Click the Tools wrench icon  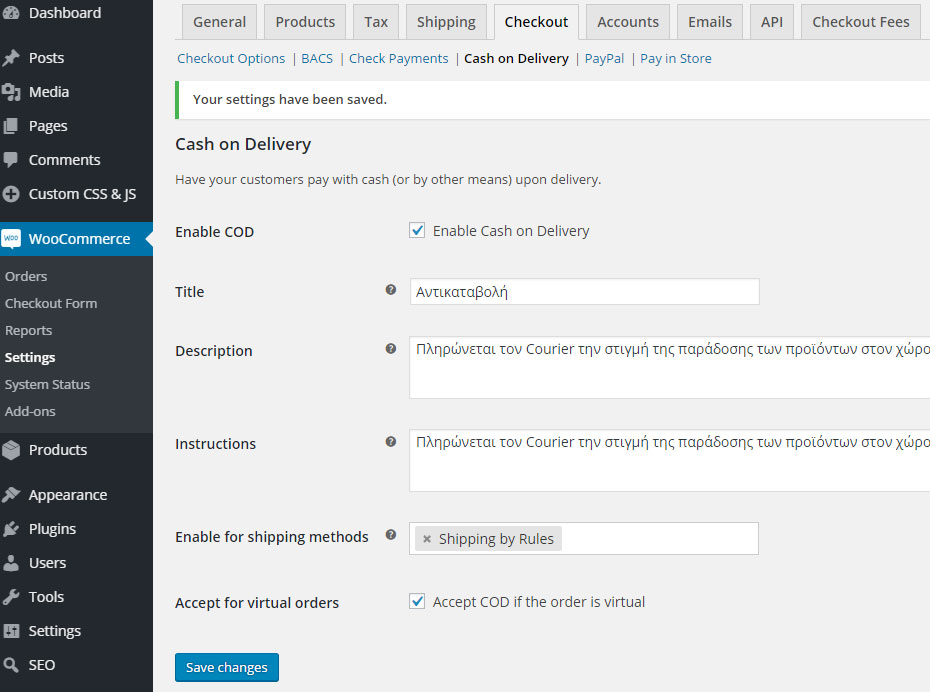point(12,597)
